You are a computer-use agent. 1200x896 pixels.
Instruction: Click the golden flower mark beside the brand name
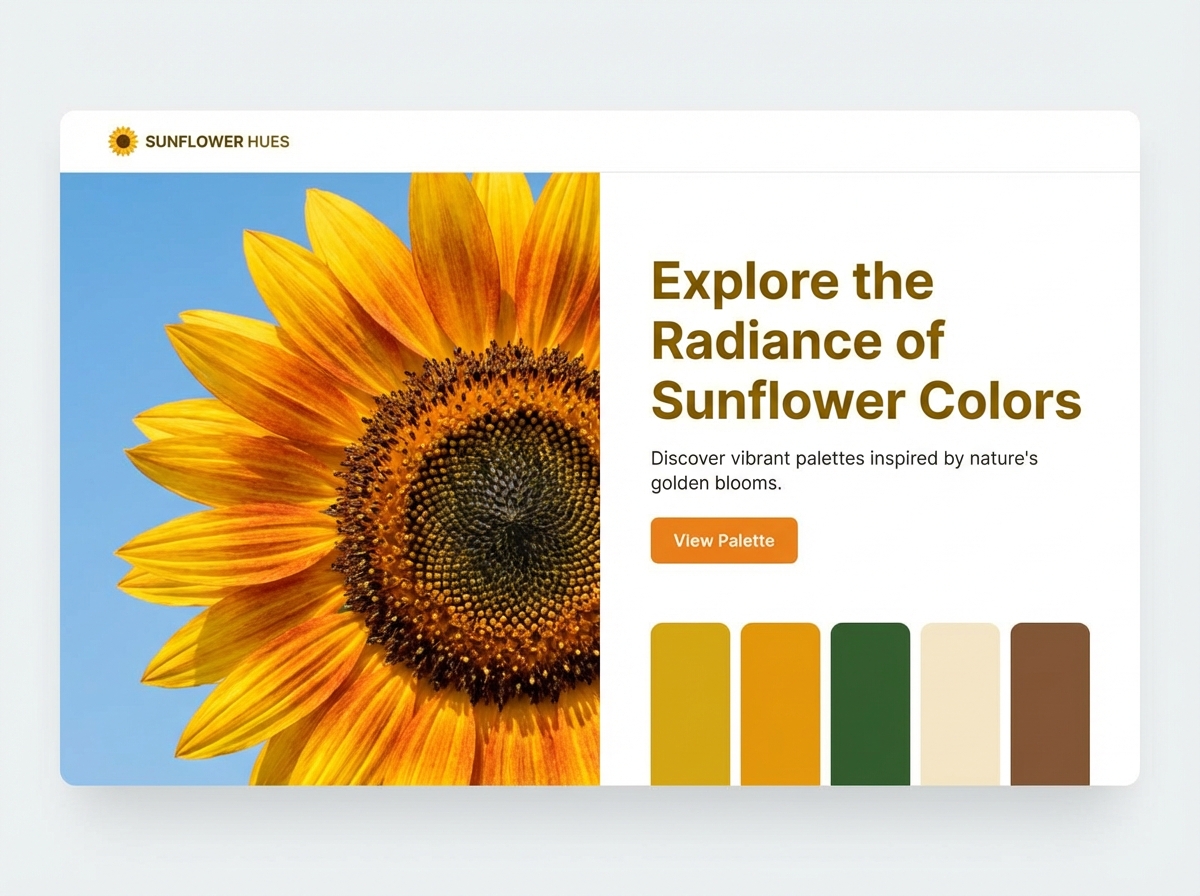[122, 141]
